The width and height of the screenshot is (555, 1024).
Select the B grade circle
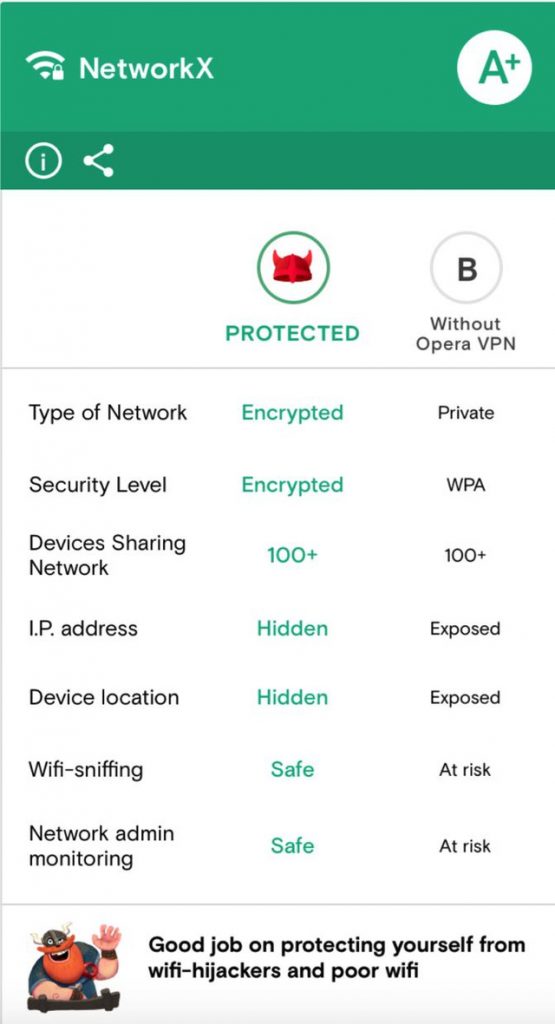[x=466, y=268]
